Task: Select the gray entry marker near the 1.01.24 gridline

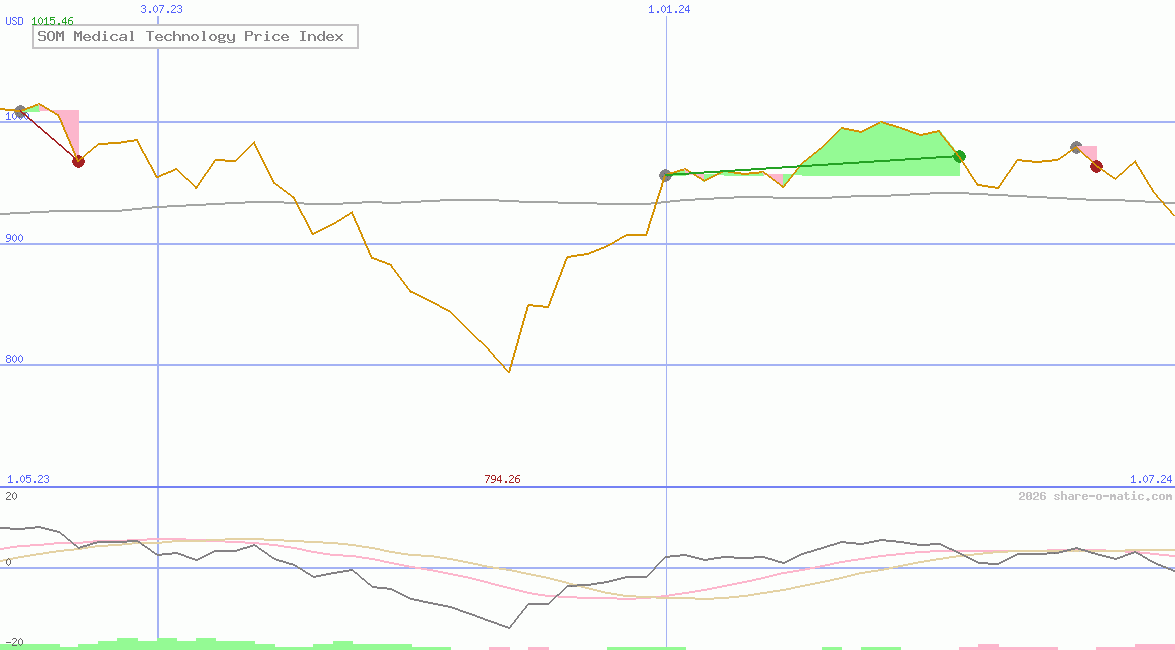Action: (664, 174)
